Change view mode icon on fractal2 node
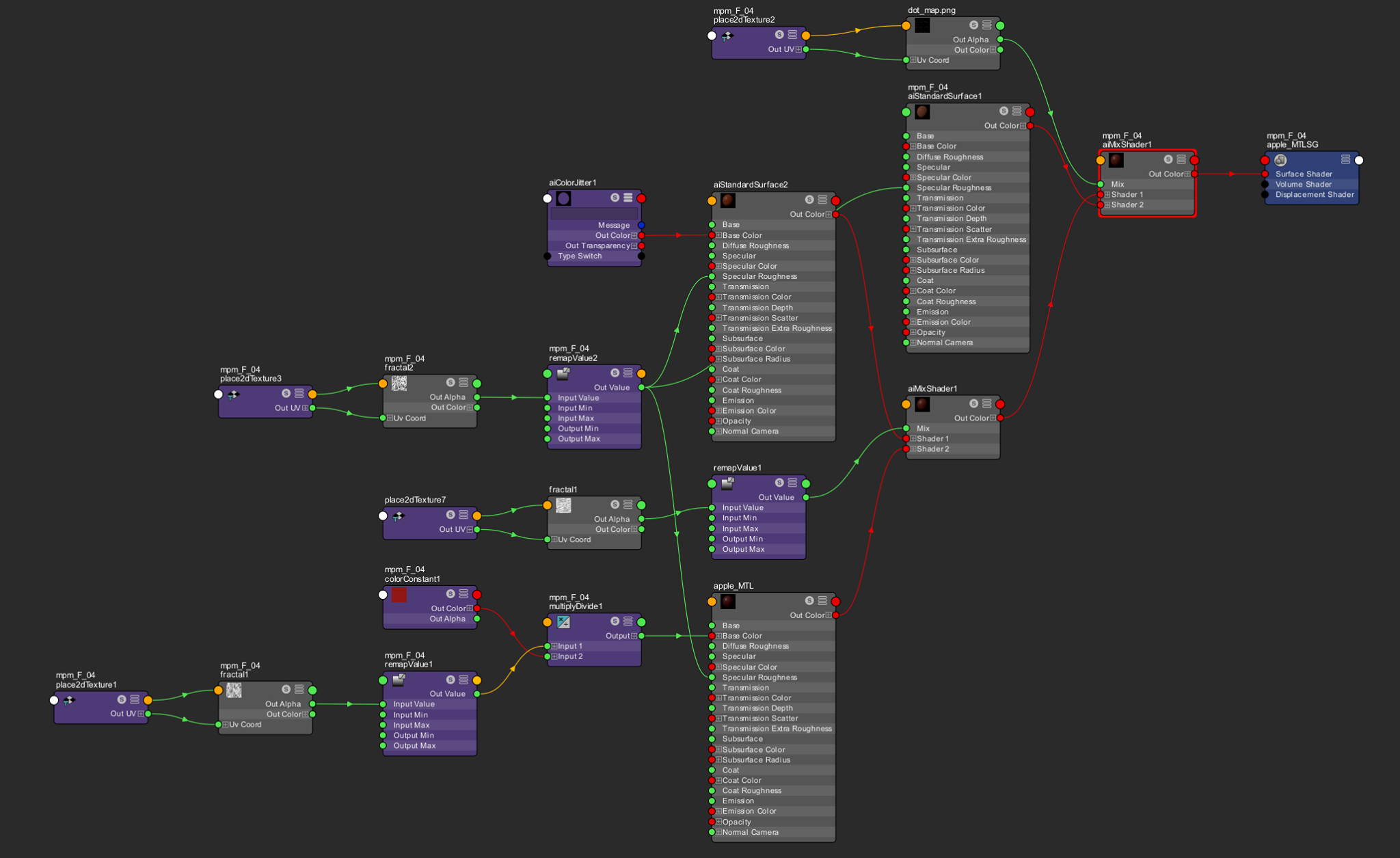Image resolution: width=1400 pixels, height=858 pixels. 463,382
